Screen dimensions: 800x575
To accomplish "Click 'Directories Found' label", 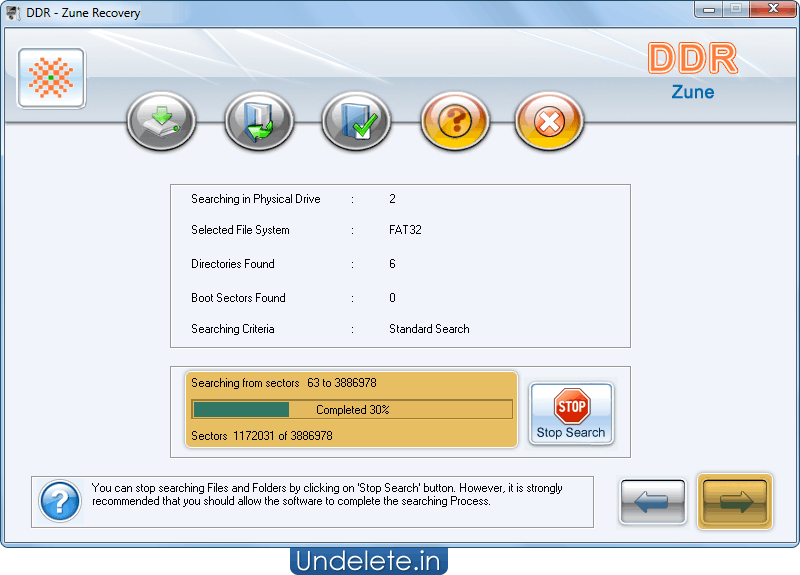I will [x=233, y=264].
